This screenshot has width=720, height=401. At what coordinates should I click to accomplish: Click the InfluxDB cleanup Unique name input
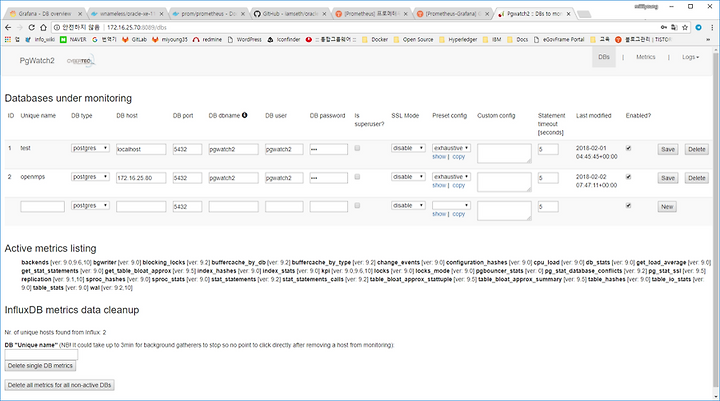[x=41, y=355]
